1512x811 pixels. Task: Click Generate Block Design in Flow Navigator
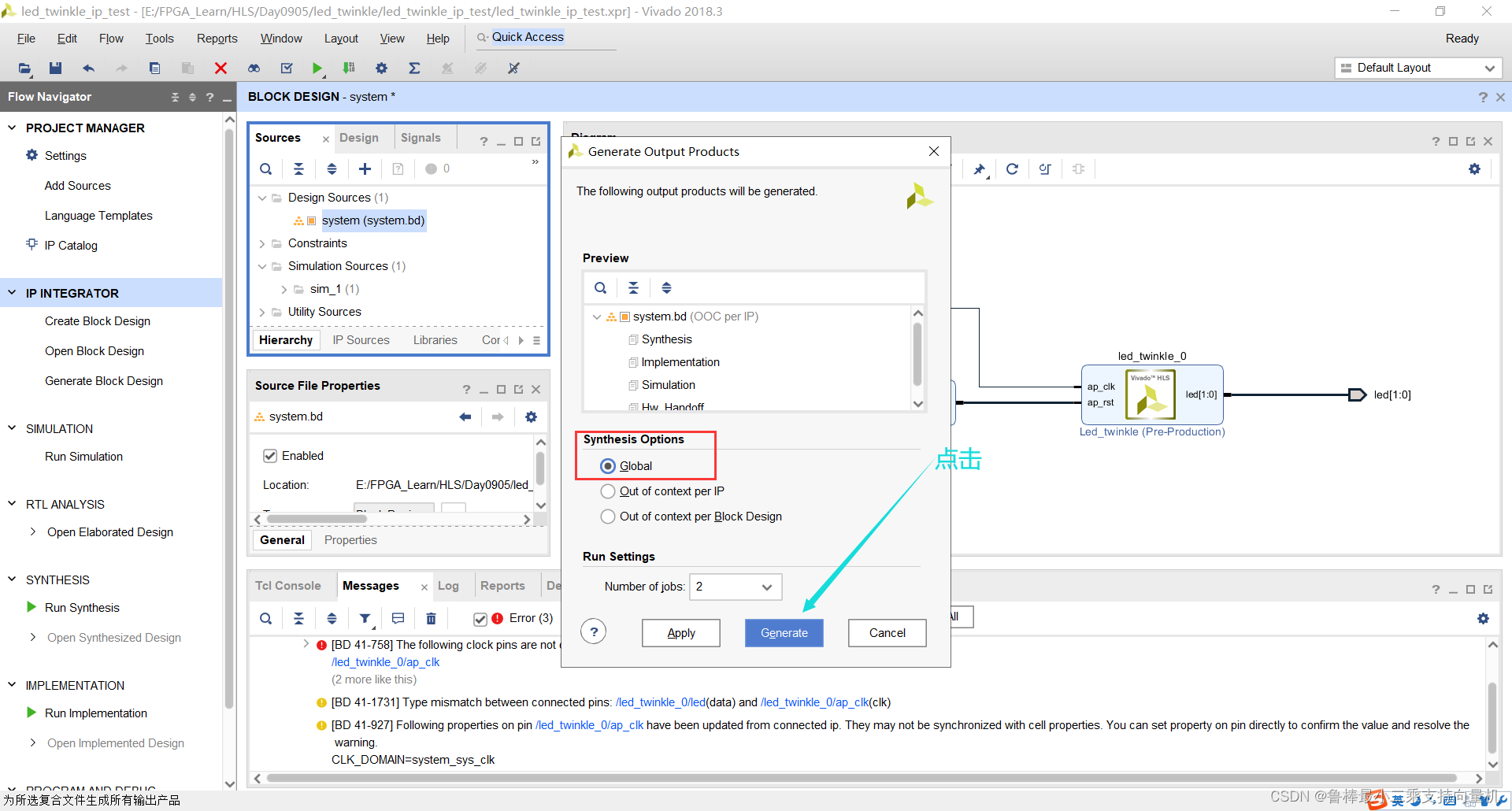coord(104,381)
